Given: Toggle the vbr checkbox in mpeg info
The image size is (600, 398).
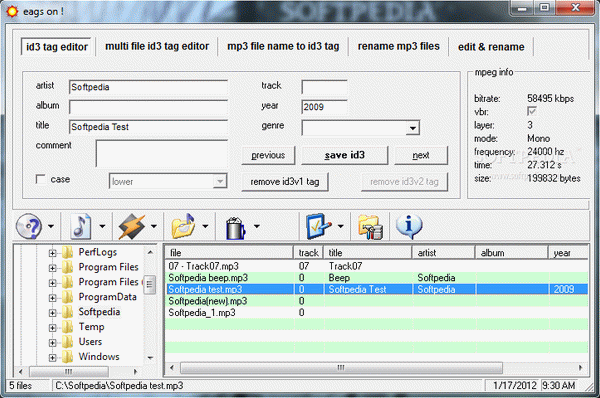Looking at the screenshot, I should click(532, 111).
